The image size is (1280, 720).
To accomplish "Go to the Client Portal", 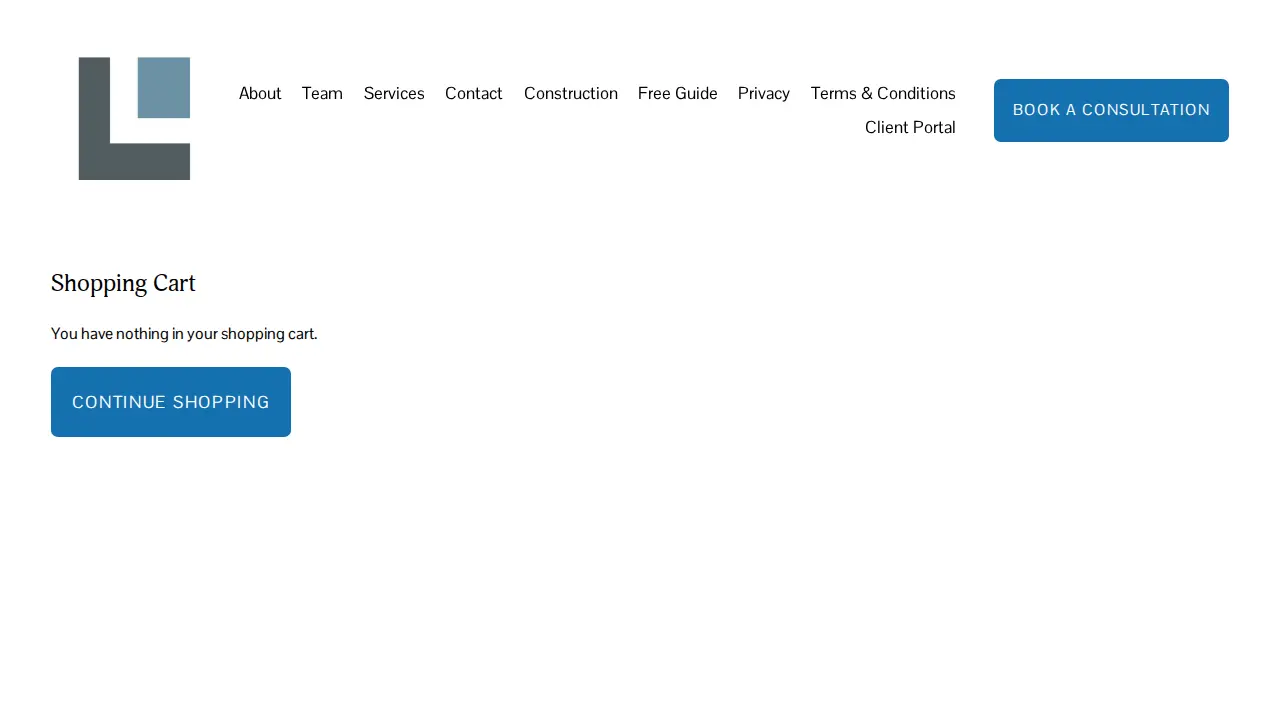I will click(910, 127).
